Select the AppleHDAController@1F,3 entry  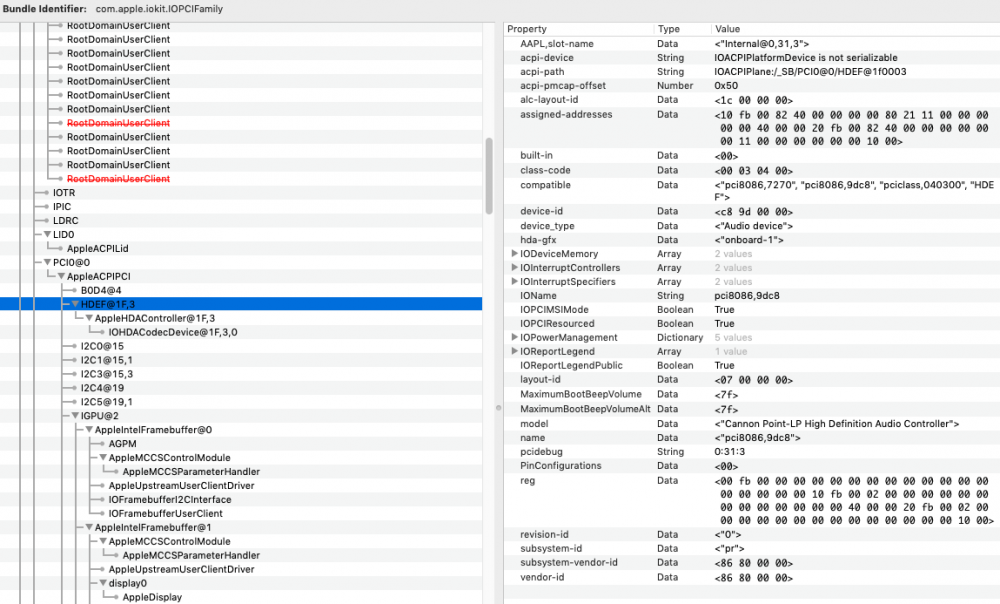pos(155,318)
